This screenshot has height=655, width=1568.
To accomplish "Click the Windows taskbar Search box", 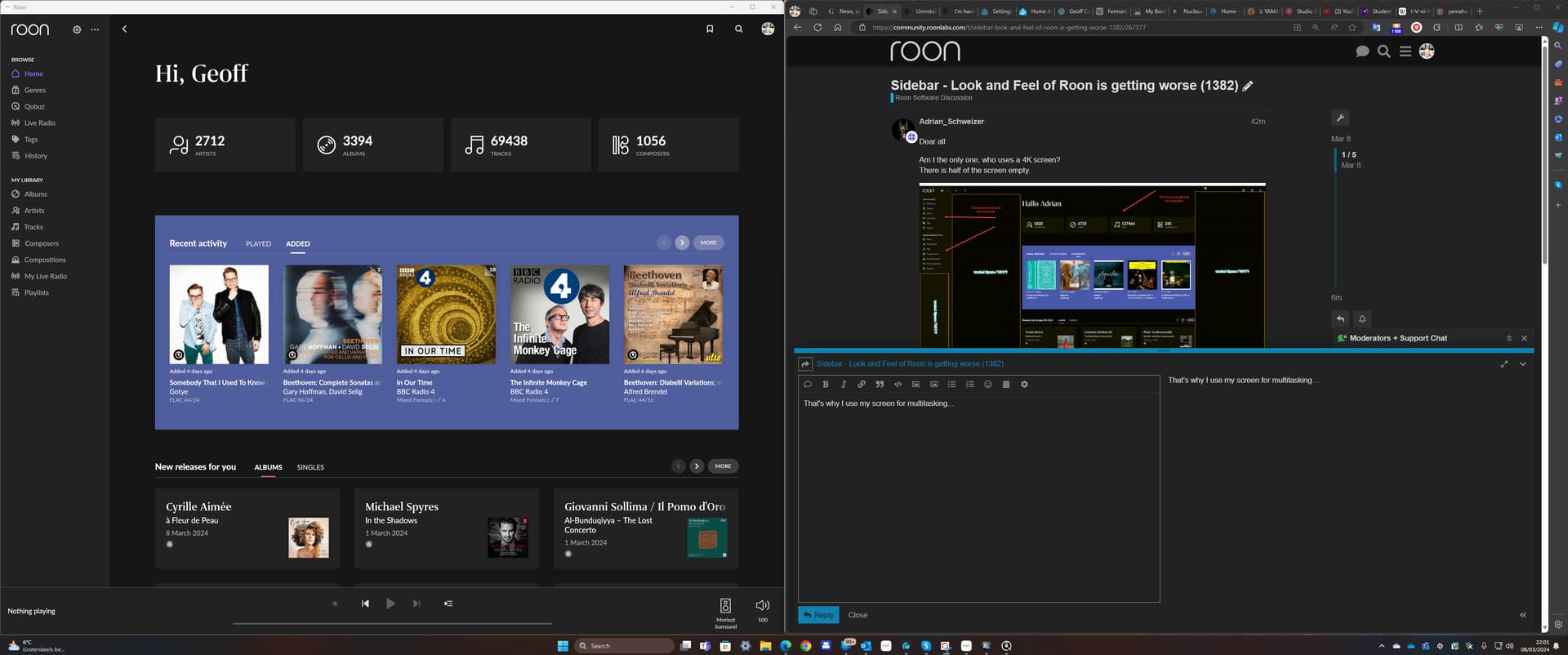I will point(625,646).
